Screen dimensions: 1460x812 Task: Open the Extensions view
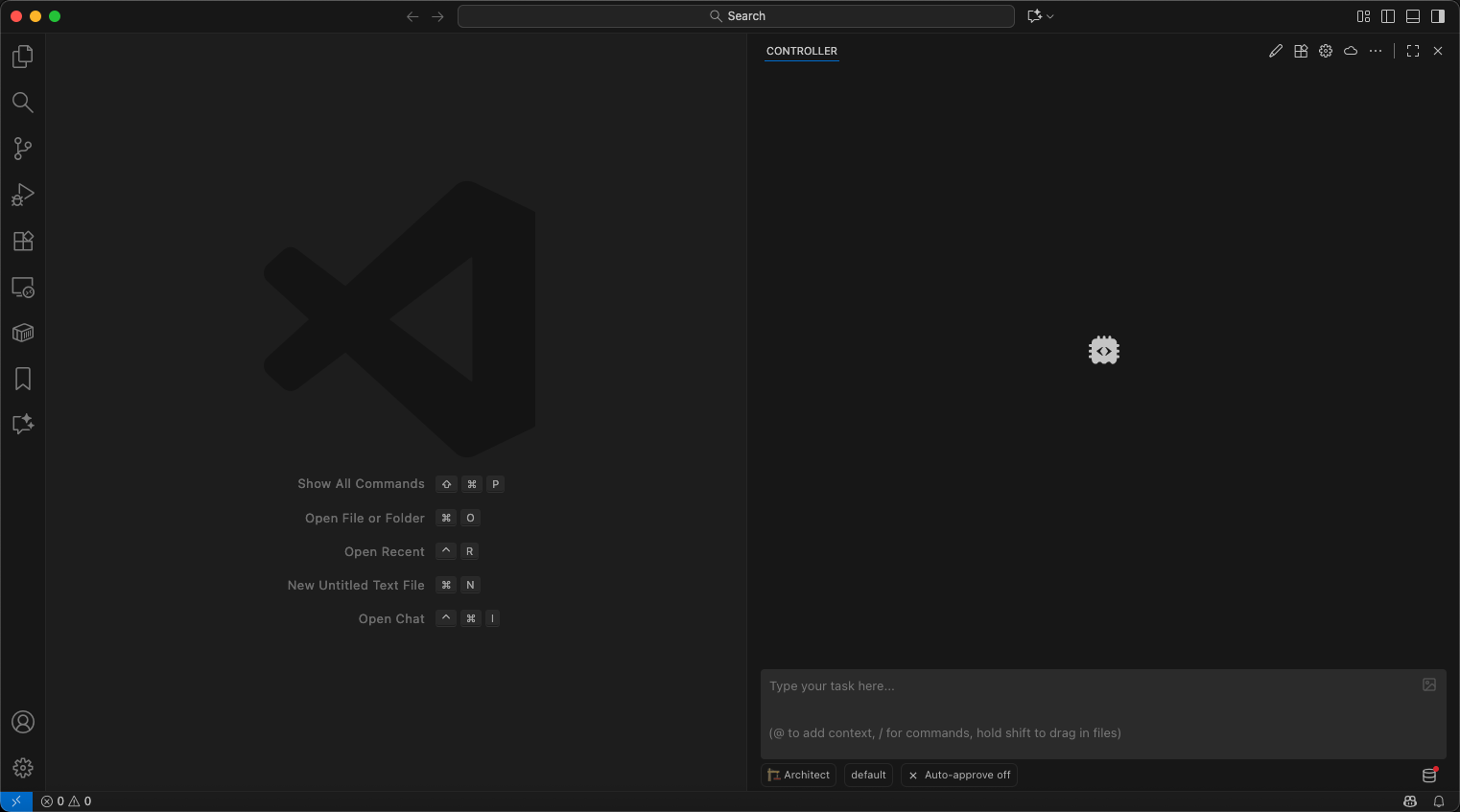tap(23, 241)
